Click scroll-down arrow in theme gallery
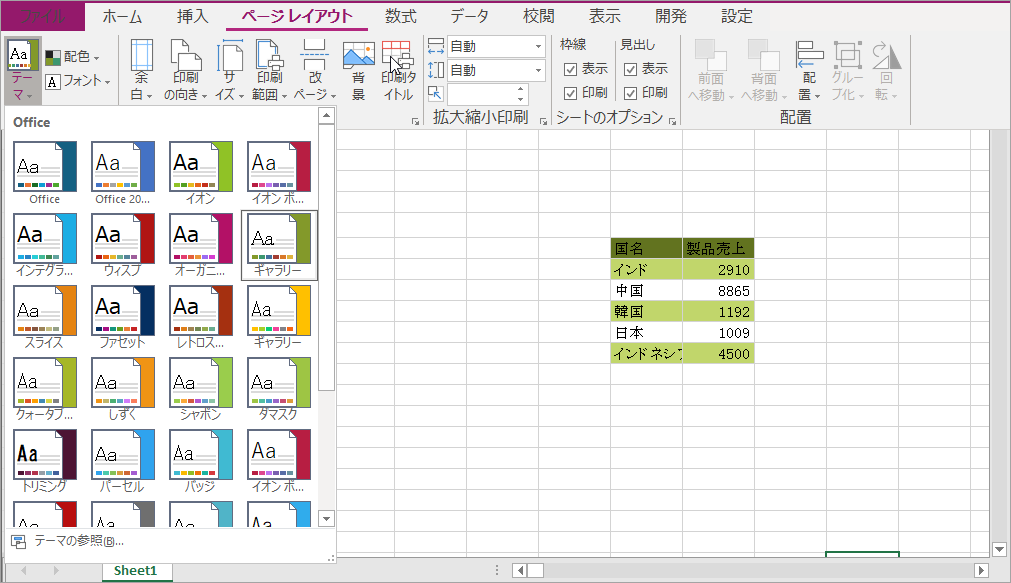 326,518
